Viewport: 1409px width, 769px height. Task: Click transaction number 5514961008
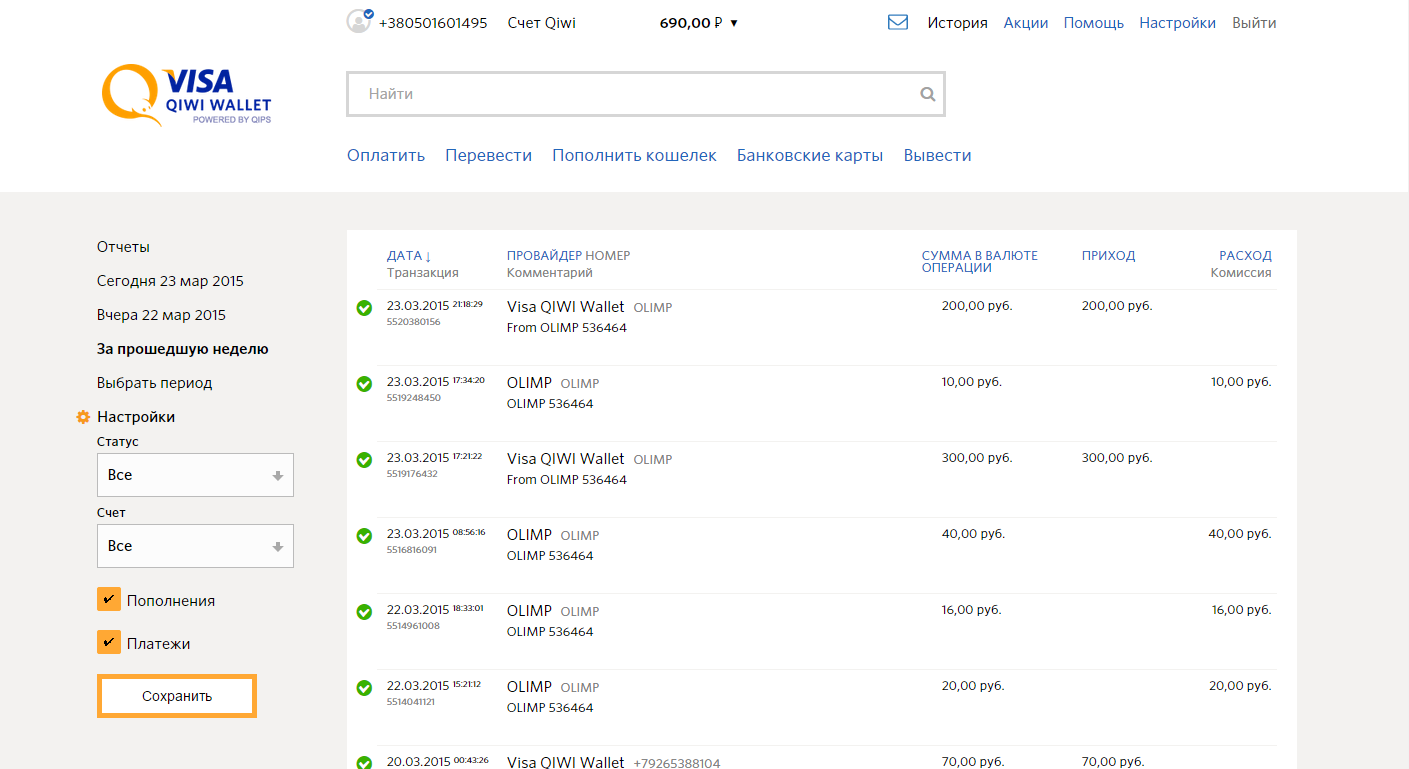(x=413, y=626)
